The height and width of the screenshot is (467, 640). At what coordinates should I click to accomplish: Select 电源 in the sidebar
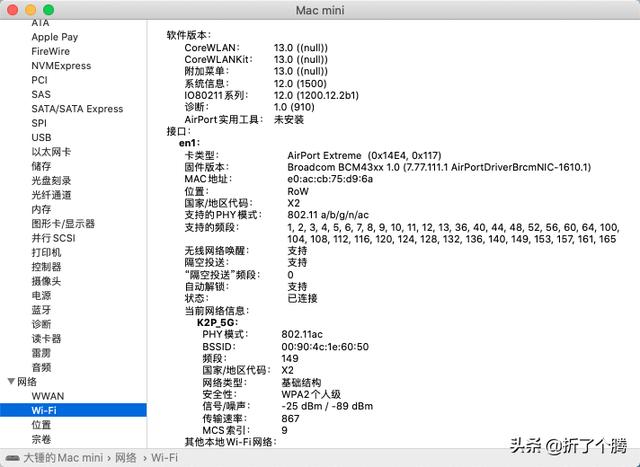(x=41, y=295)
